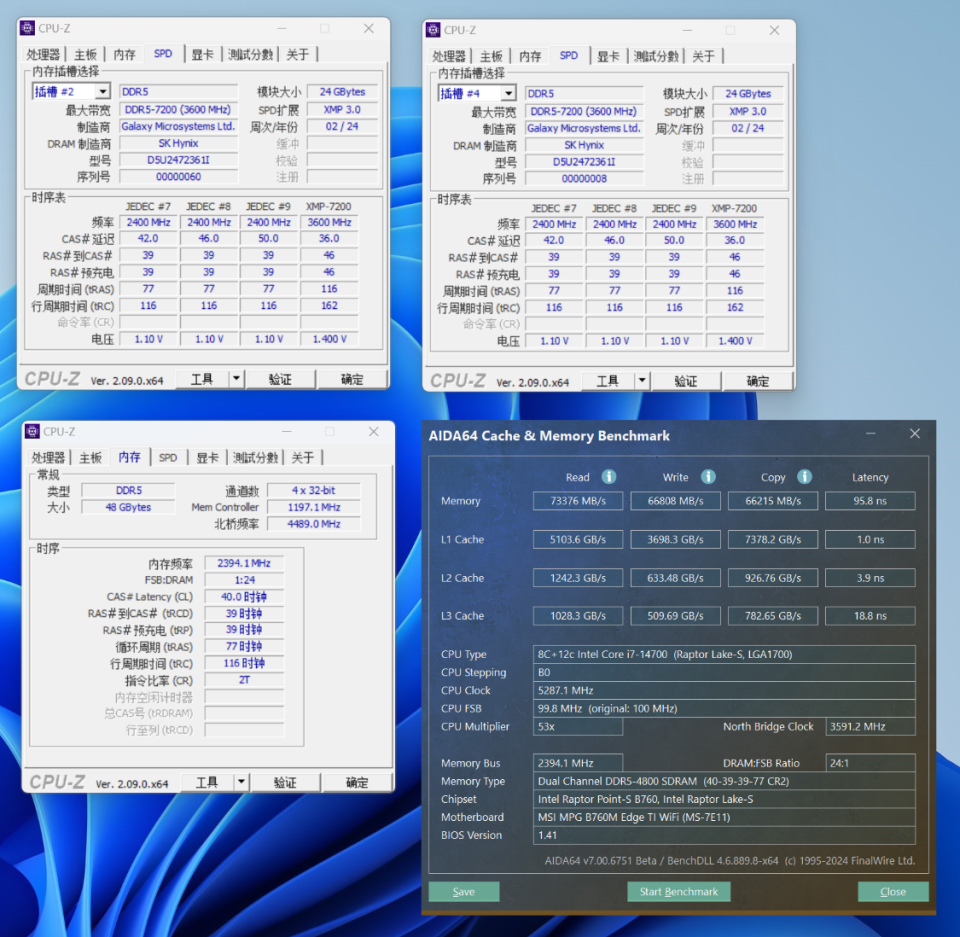The width and height of the screenshot is (960, 937).
Task: Click the AIDA64 Close button
Action: click(893, 891)
